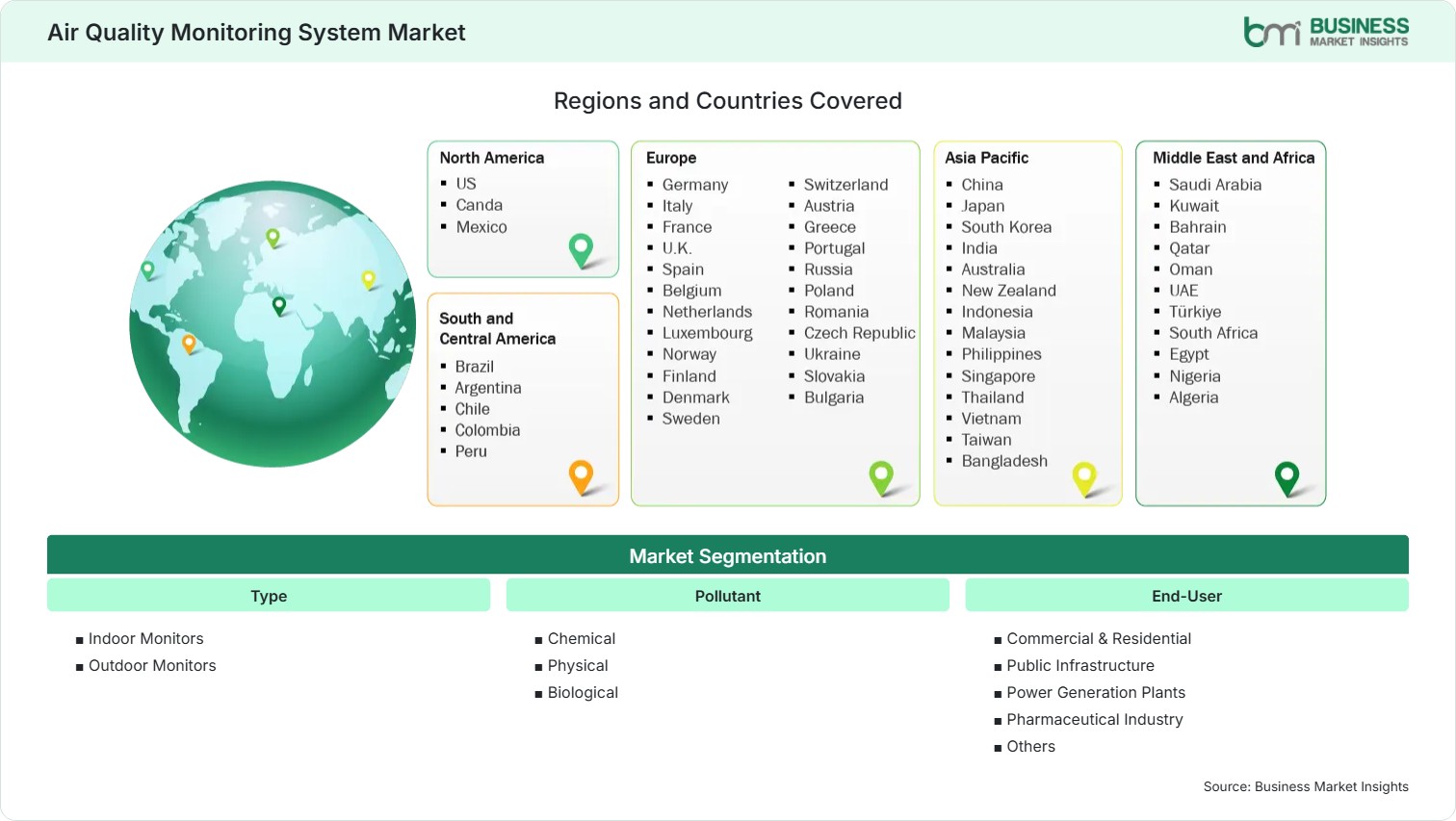The height and width of the screenshot is (821, 1456).
Task: Click the orange pin in South and Central America card
Action: tap(581, 477)
